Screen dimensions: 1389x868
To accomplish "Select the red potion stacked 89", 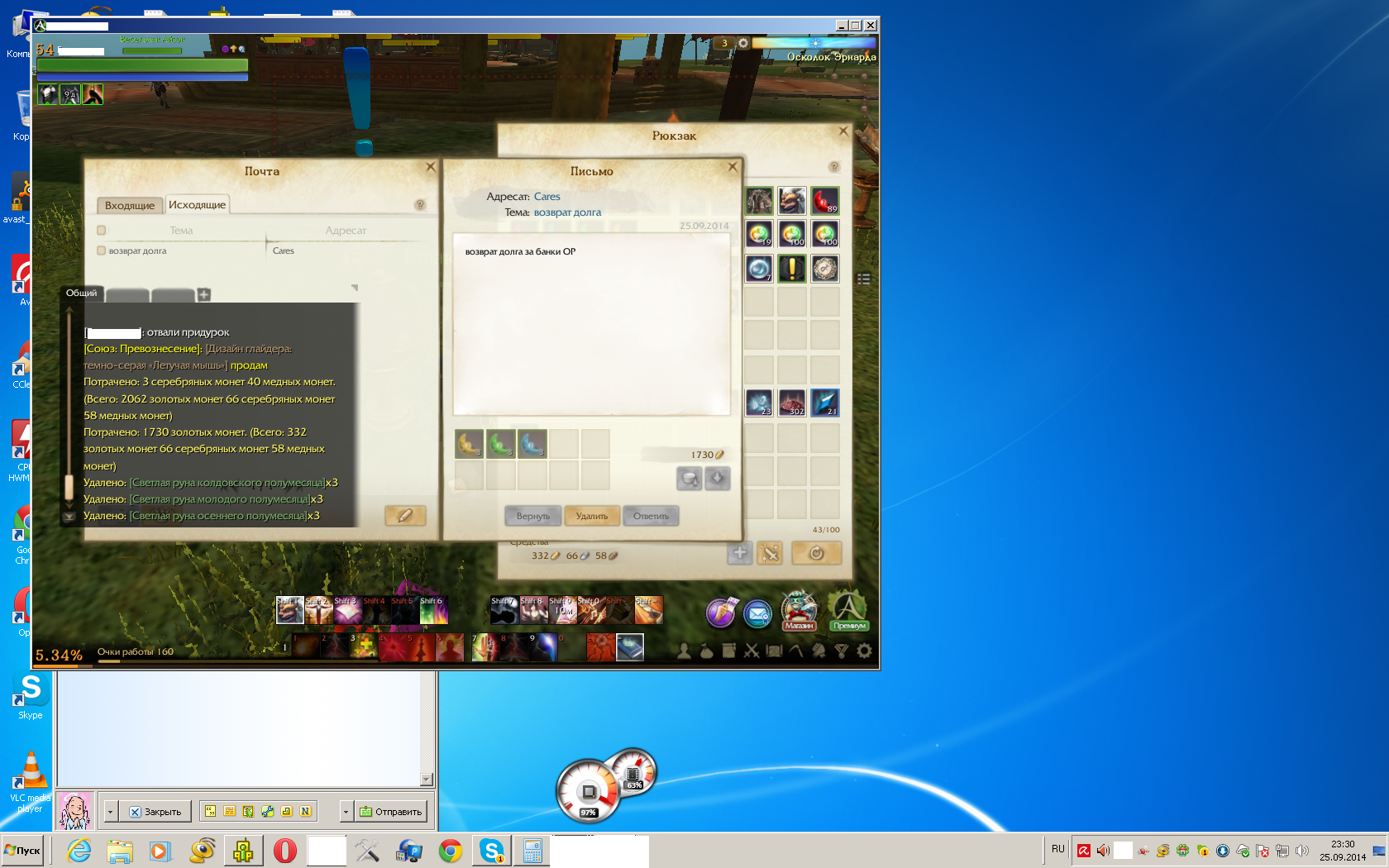I will tap(825, 201).
